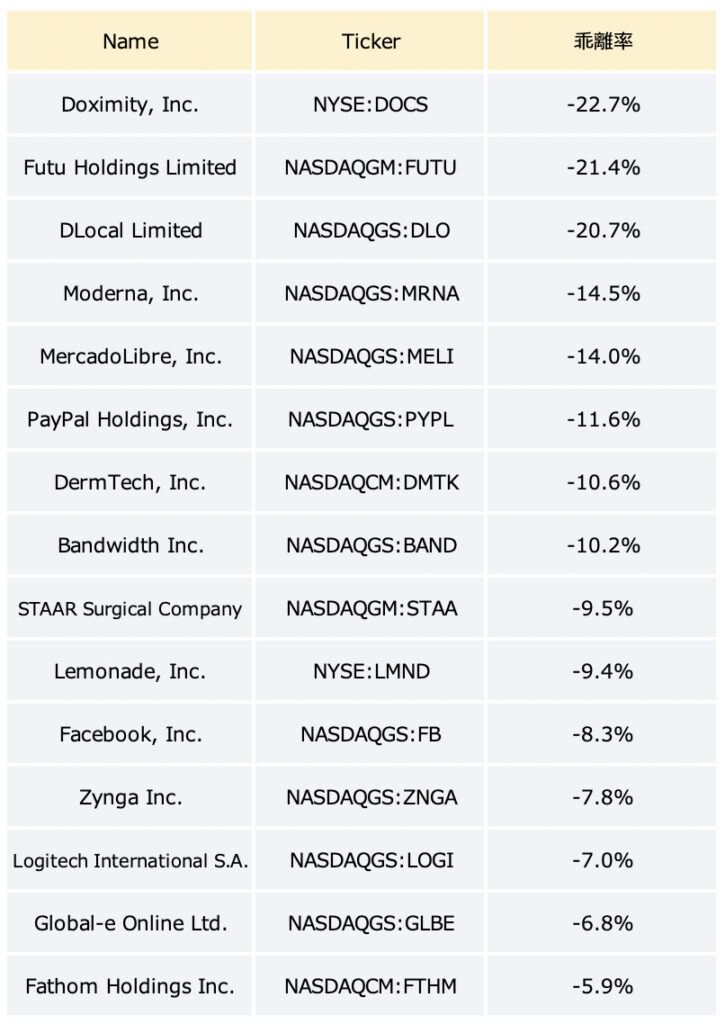Screen dimensions: 725x1024
Task: Click the NASDAQGS:DLO ticker cell
Action: point(370,230)
